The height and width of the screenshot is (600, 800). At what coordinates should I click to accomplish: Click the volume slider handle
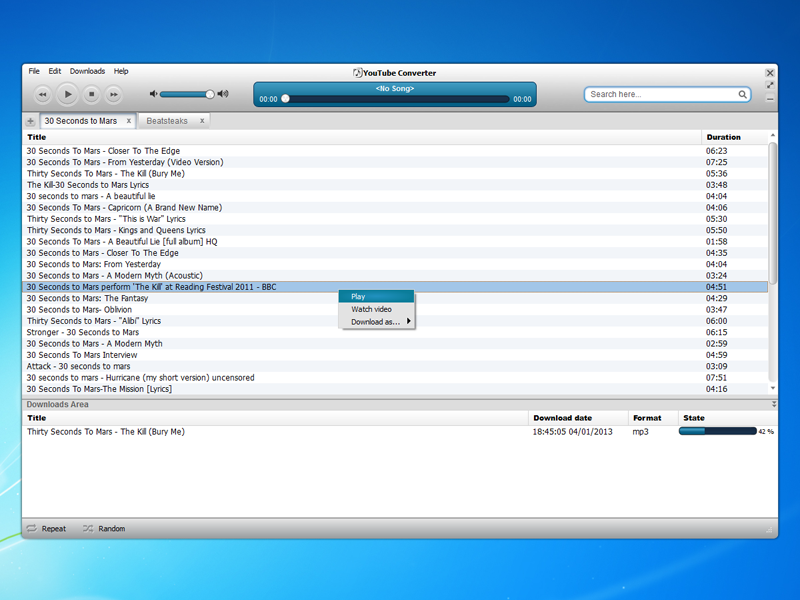210,94
